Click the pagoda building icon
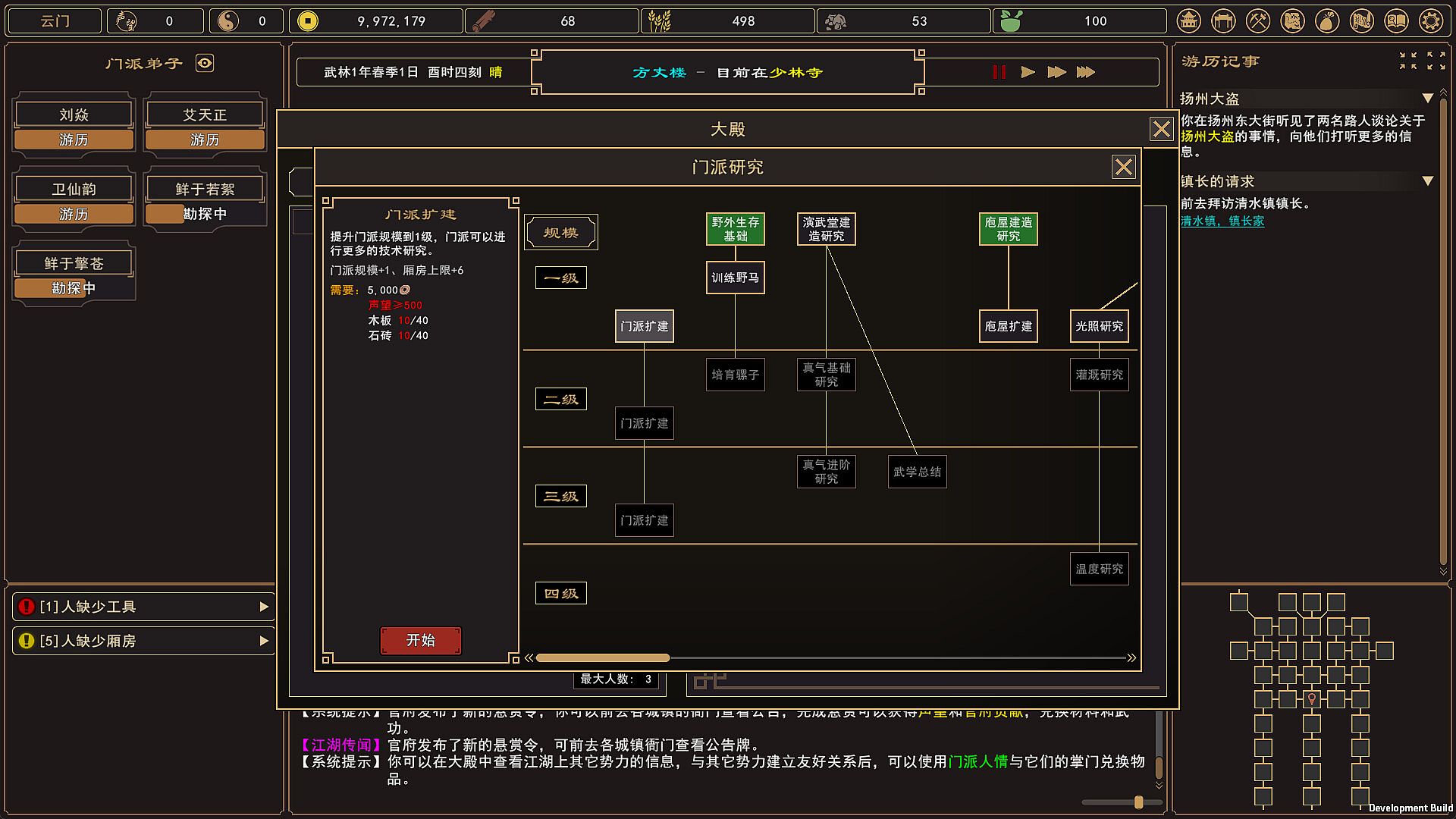This screenshot has width=1456, height=819. coord(1189,21)
